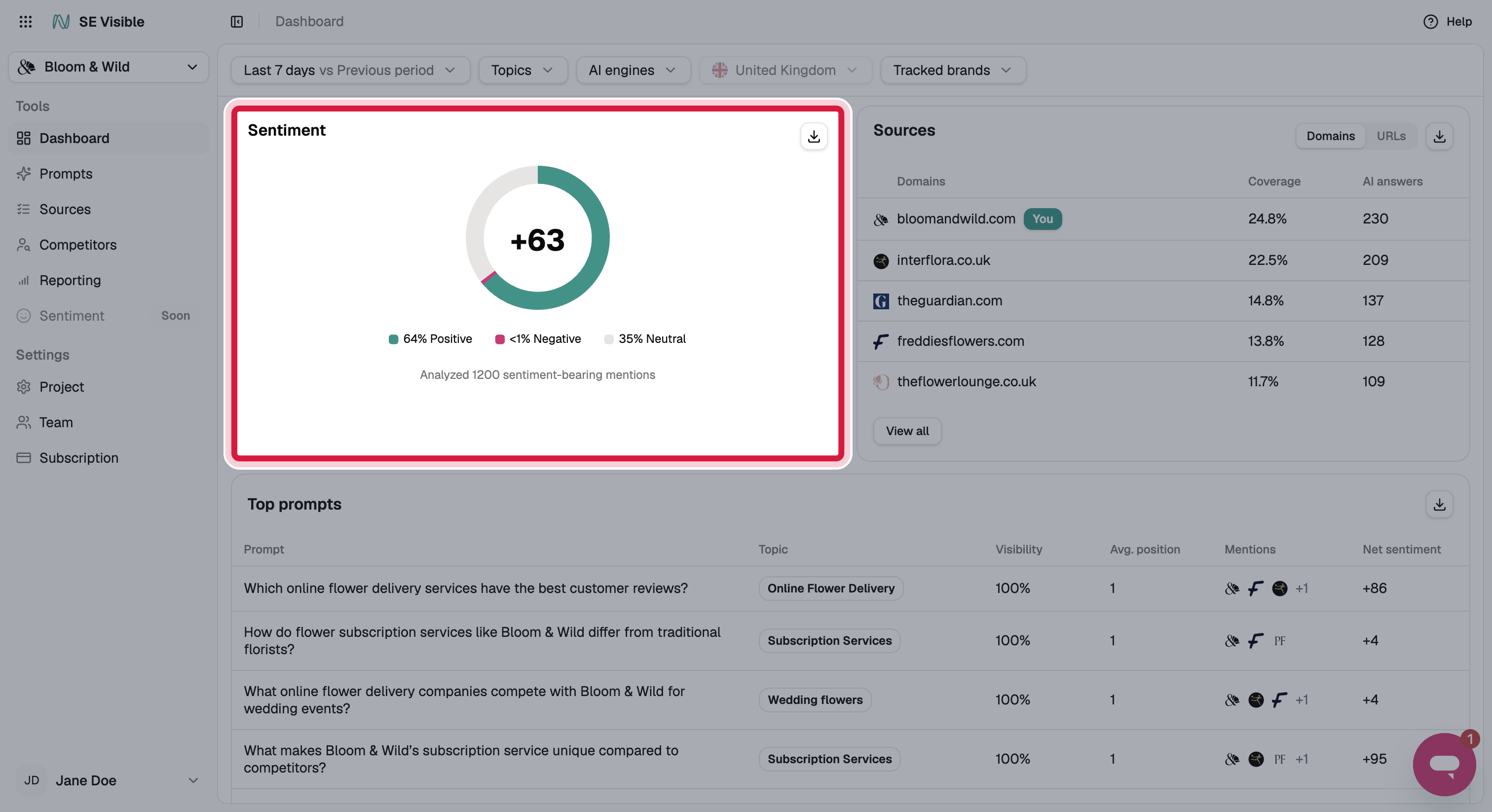Select the Sentiment sidebar item marked Soon
Viewport: 1492px width, 812px height.
point(109,316)
